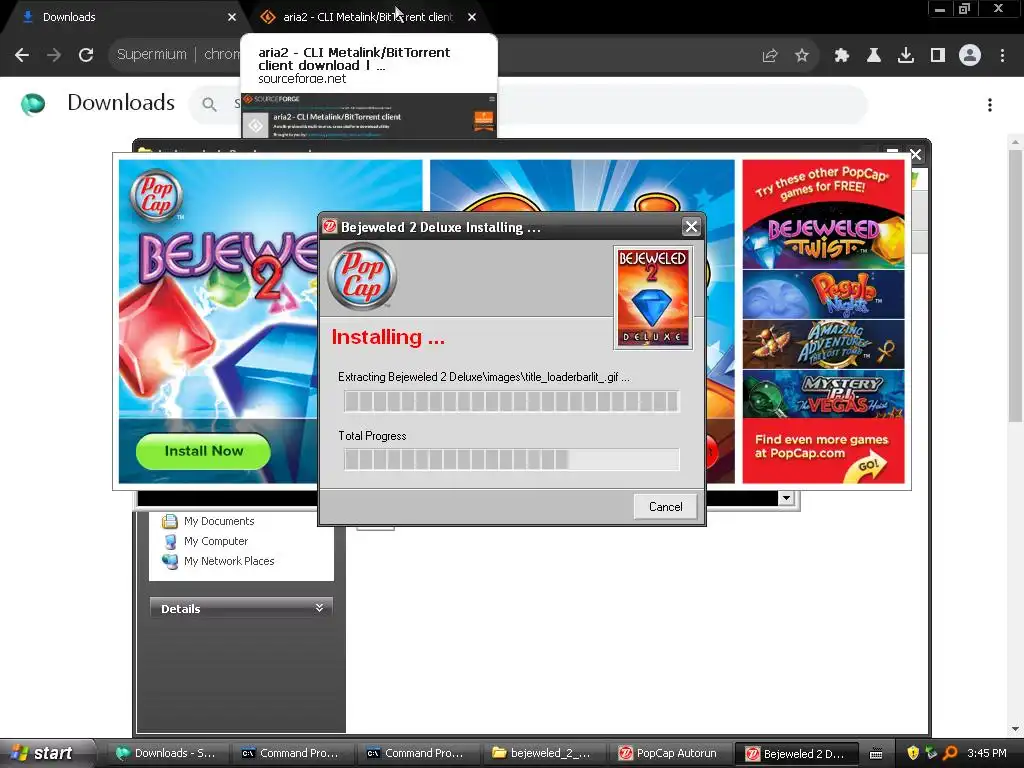Open Mystery P.I. Vegas Heist banner
This screenshot has width=1024, height=768.
[x=823, y=394]
